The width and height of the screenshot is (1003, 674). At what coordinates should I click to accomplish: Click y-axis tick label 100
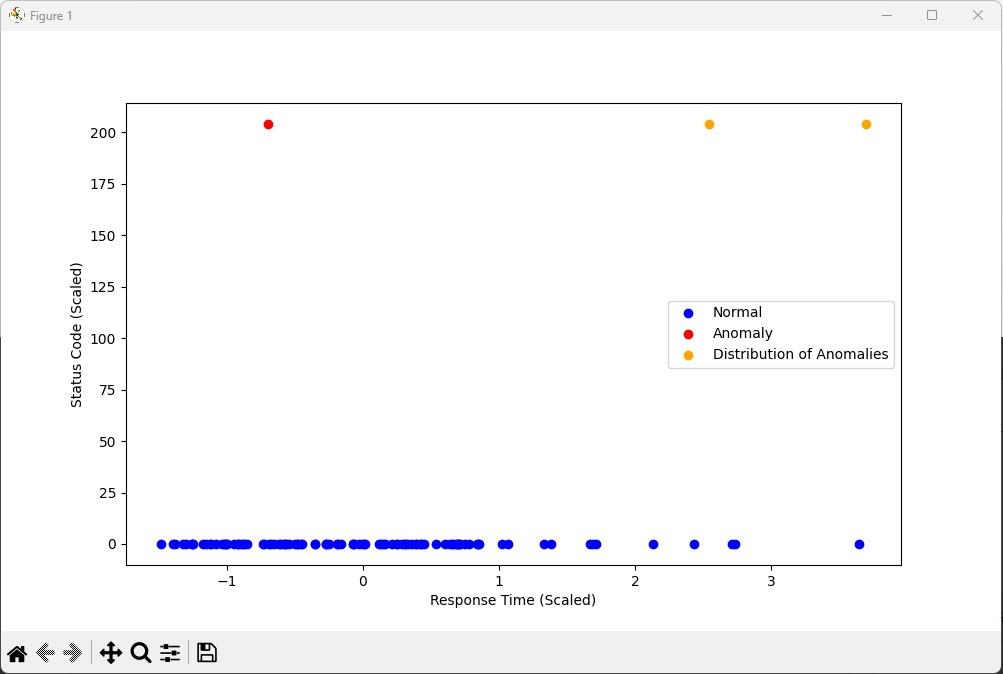(x=103, y=339)
